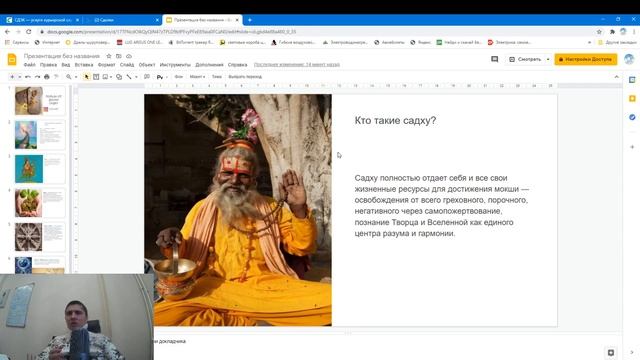Click the explore button at bottom right

click(x=611, y=353)
